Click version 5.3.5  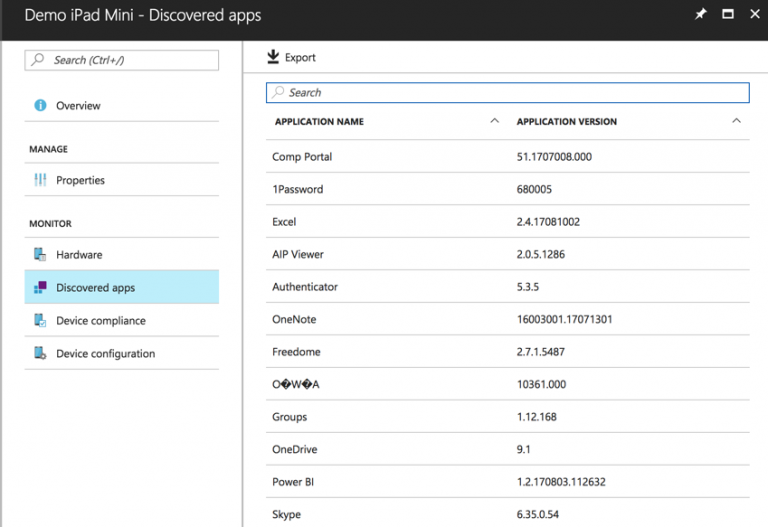point(528,287)
